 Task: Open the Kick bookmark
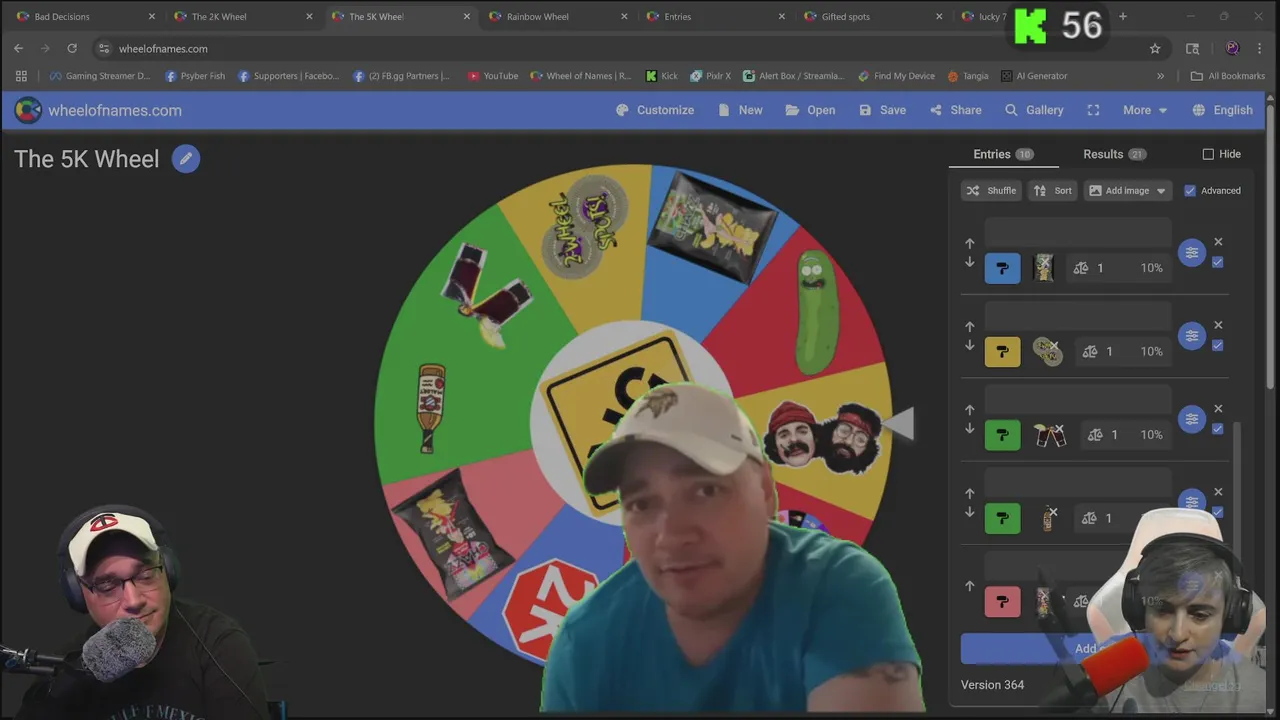point(661,76)
